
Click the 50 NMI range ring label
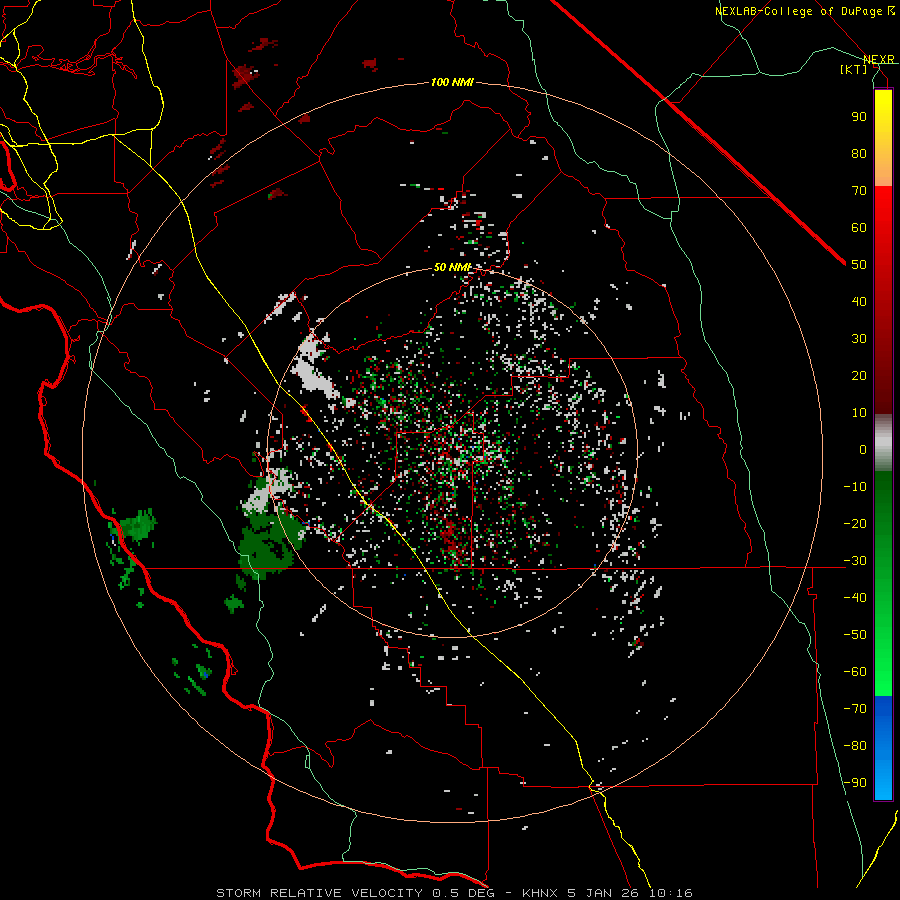tap(452, 267)
